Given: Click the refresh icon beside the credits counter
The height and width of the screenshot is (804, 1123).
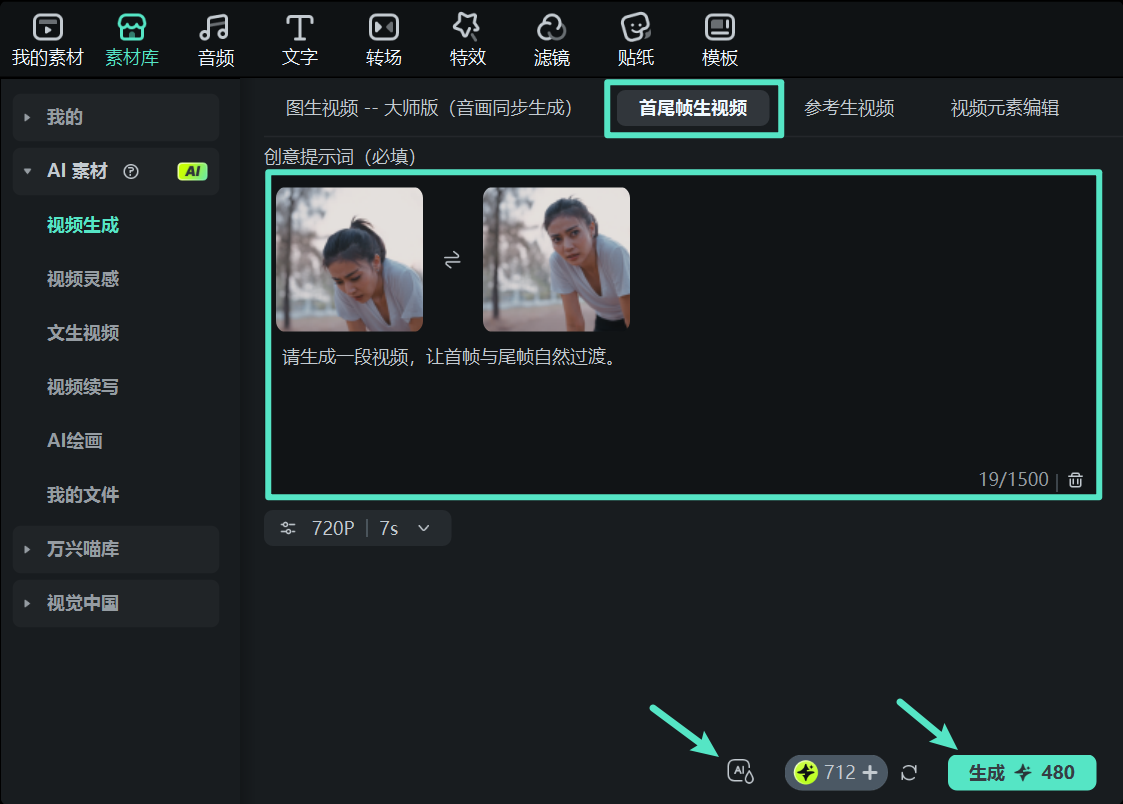Looking at the screenshot, I should [x=908, y=772].
